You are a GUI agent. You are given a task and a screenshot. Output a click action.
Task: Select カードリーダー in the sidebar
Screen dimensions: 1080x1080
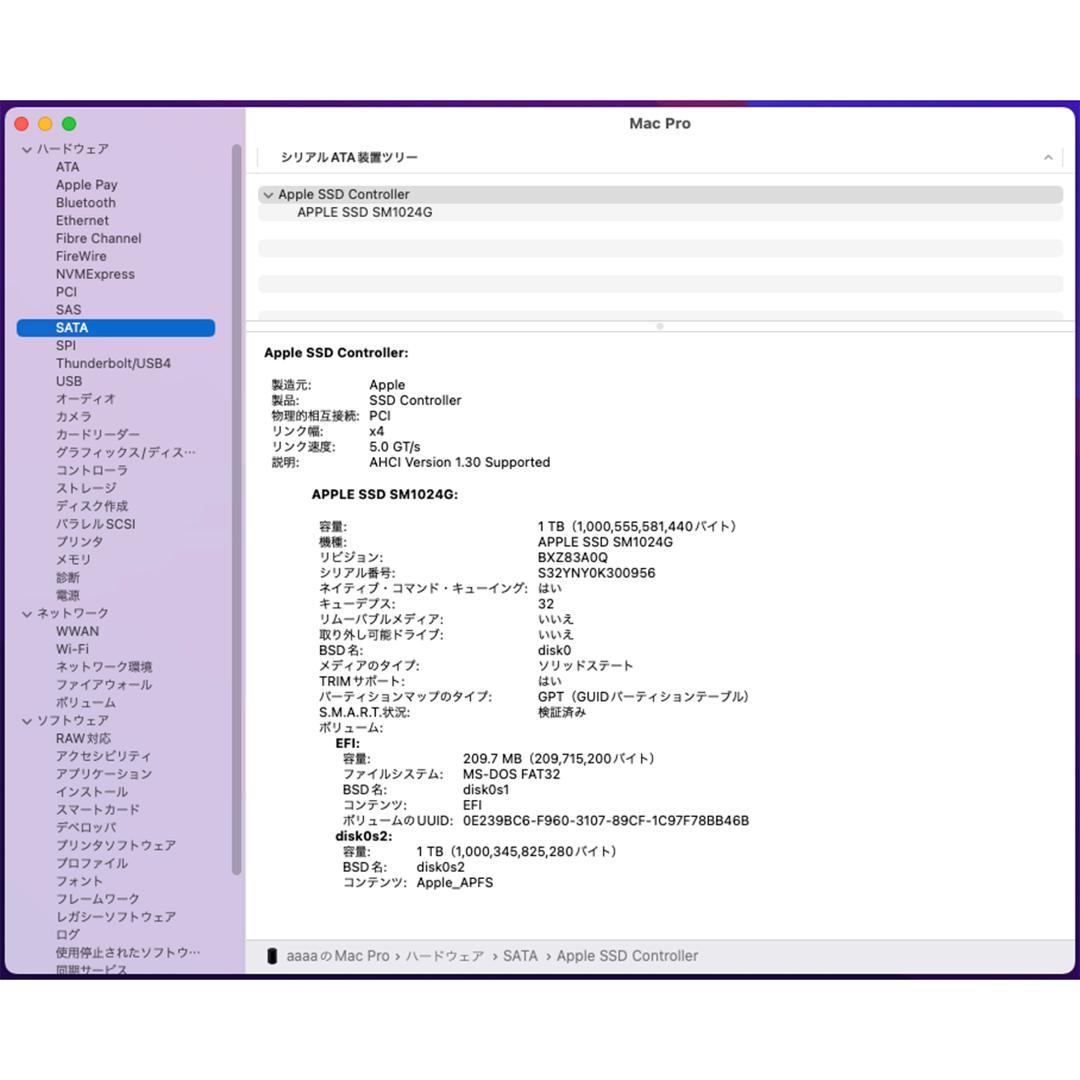click(98, 435)
